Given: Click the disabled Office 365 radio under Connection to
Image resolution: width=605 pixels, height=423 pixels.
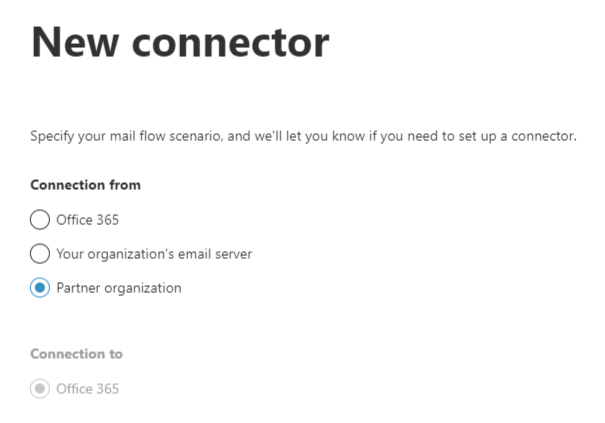Looking at the screenshot, I should coord(39,388).
